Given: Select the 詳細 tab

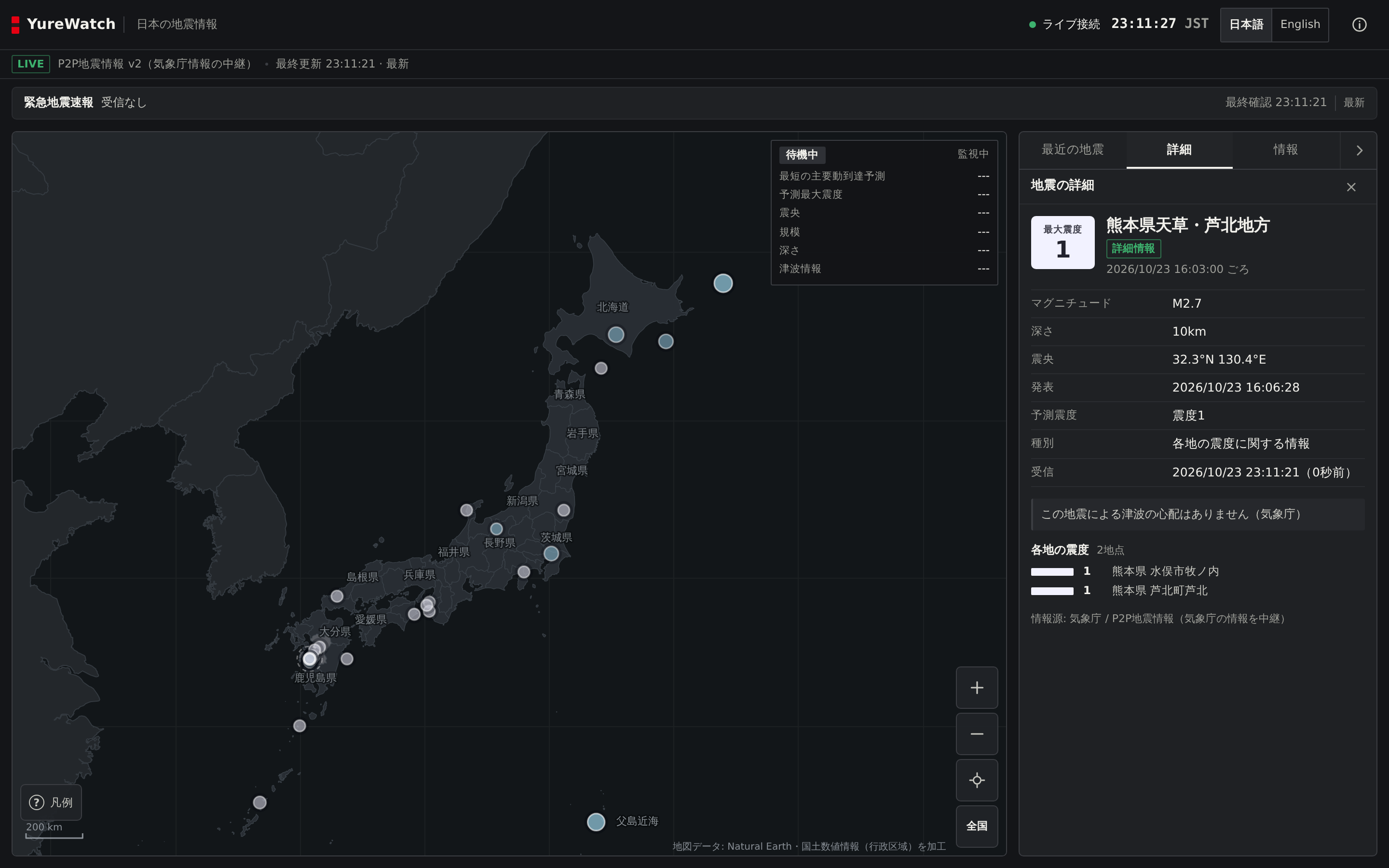Looking at the screenshot, I should tap(1179, 150).
